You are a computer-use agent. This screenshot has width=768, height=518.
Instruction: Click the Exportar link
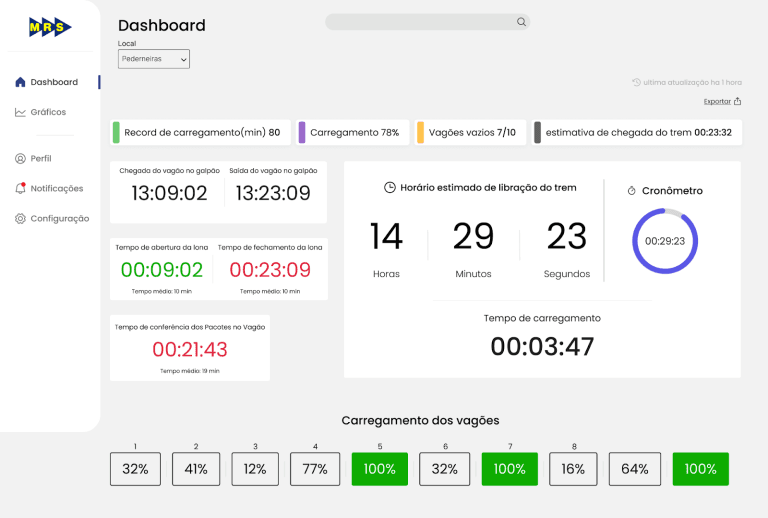[717, 101]
